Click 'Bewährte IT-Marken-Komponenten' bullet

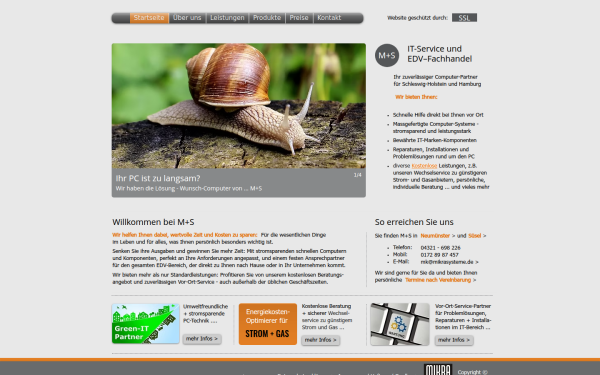(x=435, y=140)
